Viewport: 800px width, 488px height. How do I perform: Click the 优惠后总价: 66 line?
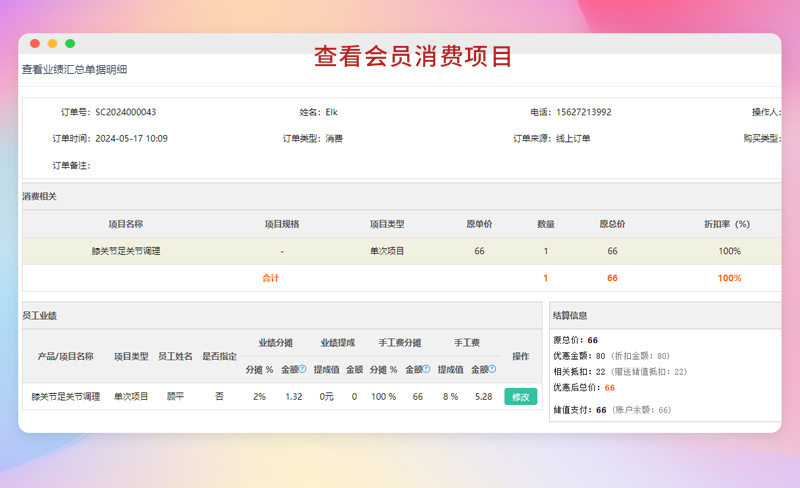point(584,388)
